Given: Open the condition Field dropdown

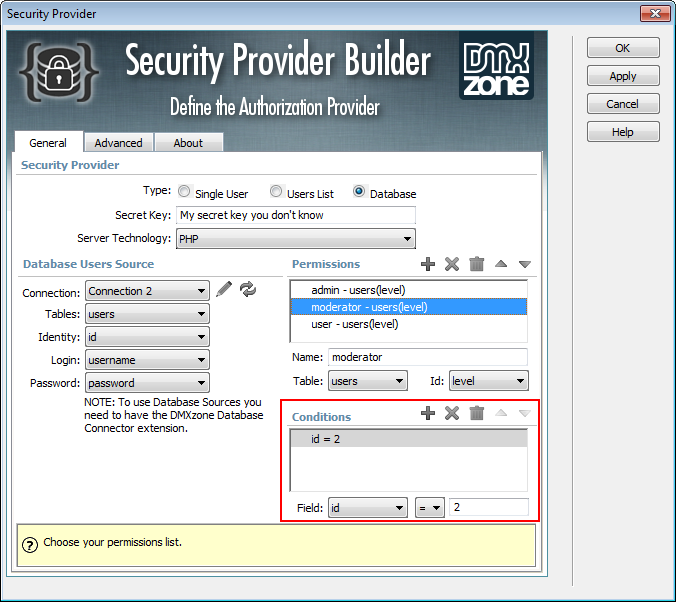Looking at the screenshot, I should pyautogui.click(x=368, y=508).
